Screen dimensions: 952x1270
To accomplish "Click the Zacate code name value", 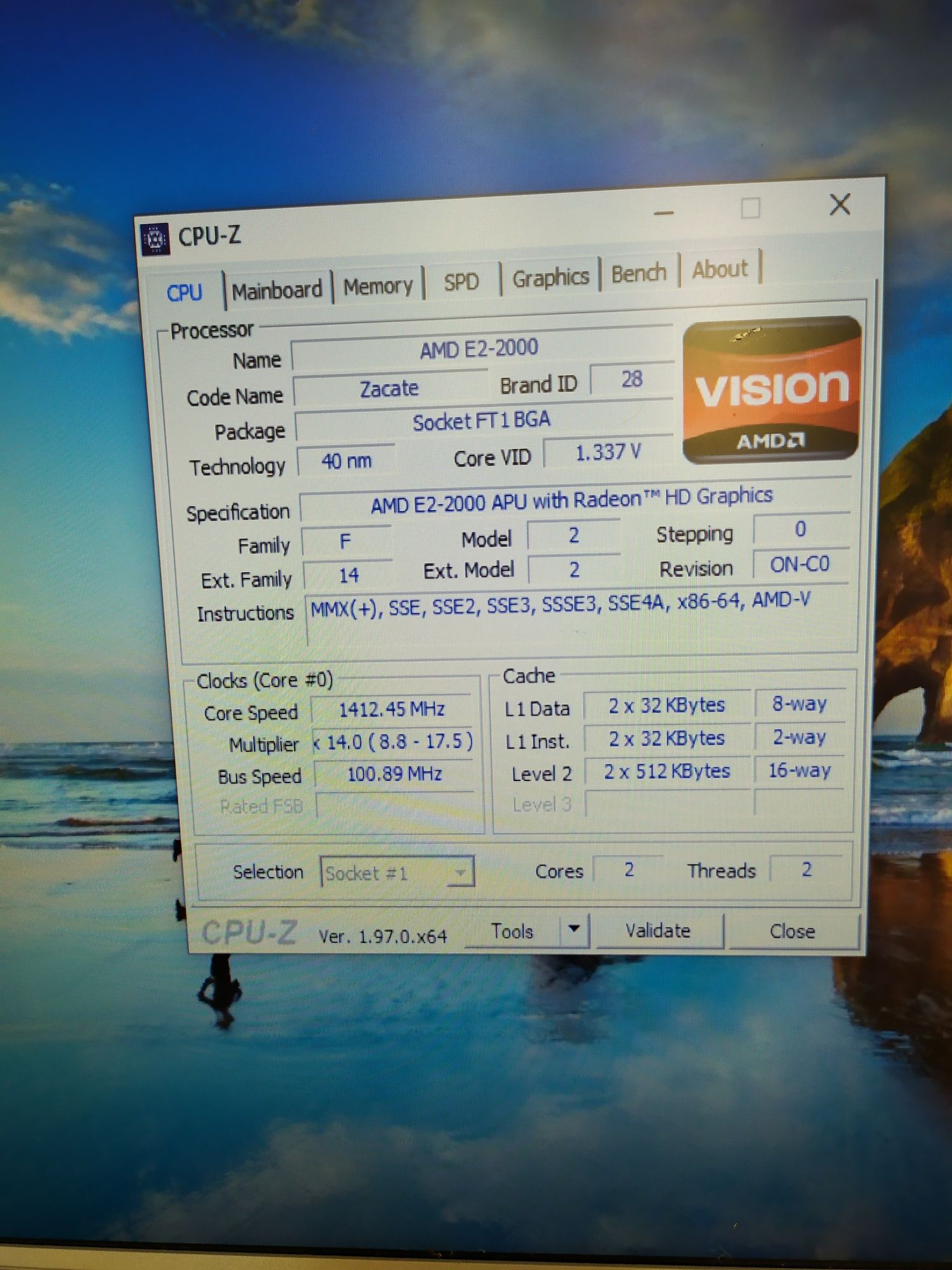I will 389,388.
